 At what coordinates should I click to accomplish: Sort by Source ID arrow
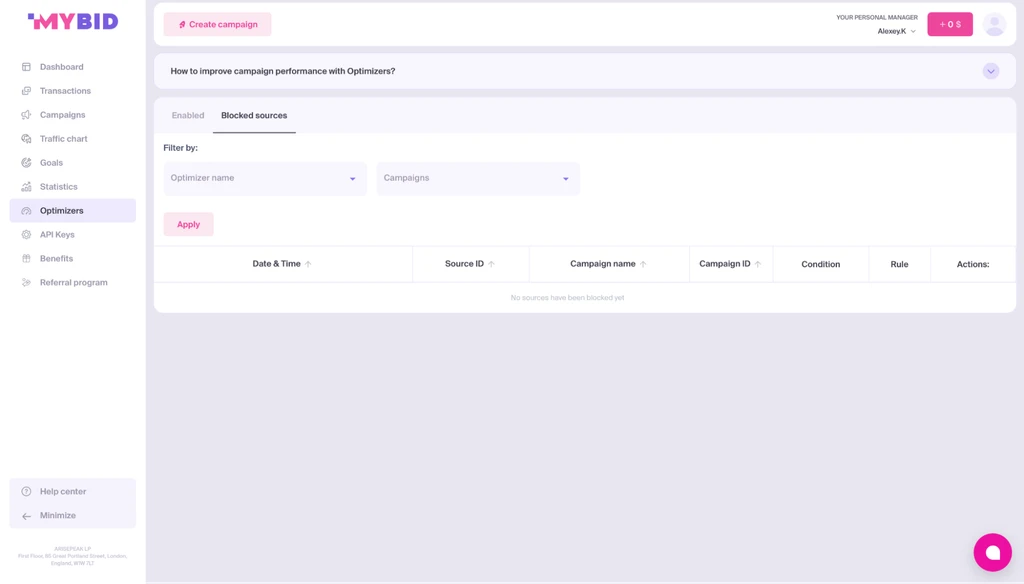tap(491, 264)
